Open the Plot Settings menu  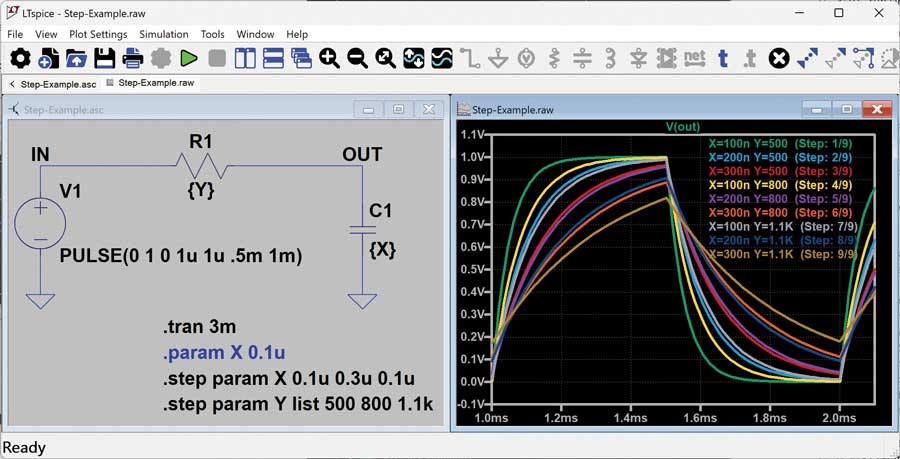point(98,34)
